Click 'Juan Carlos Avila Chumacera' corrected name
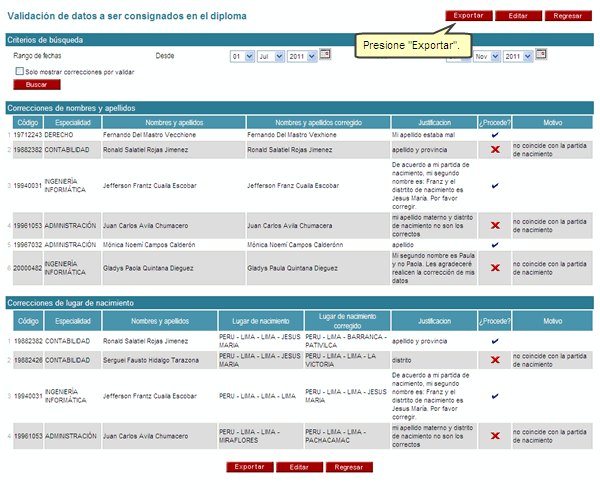Viewport: 600px width, 490px height. [290, 225]
